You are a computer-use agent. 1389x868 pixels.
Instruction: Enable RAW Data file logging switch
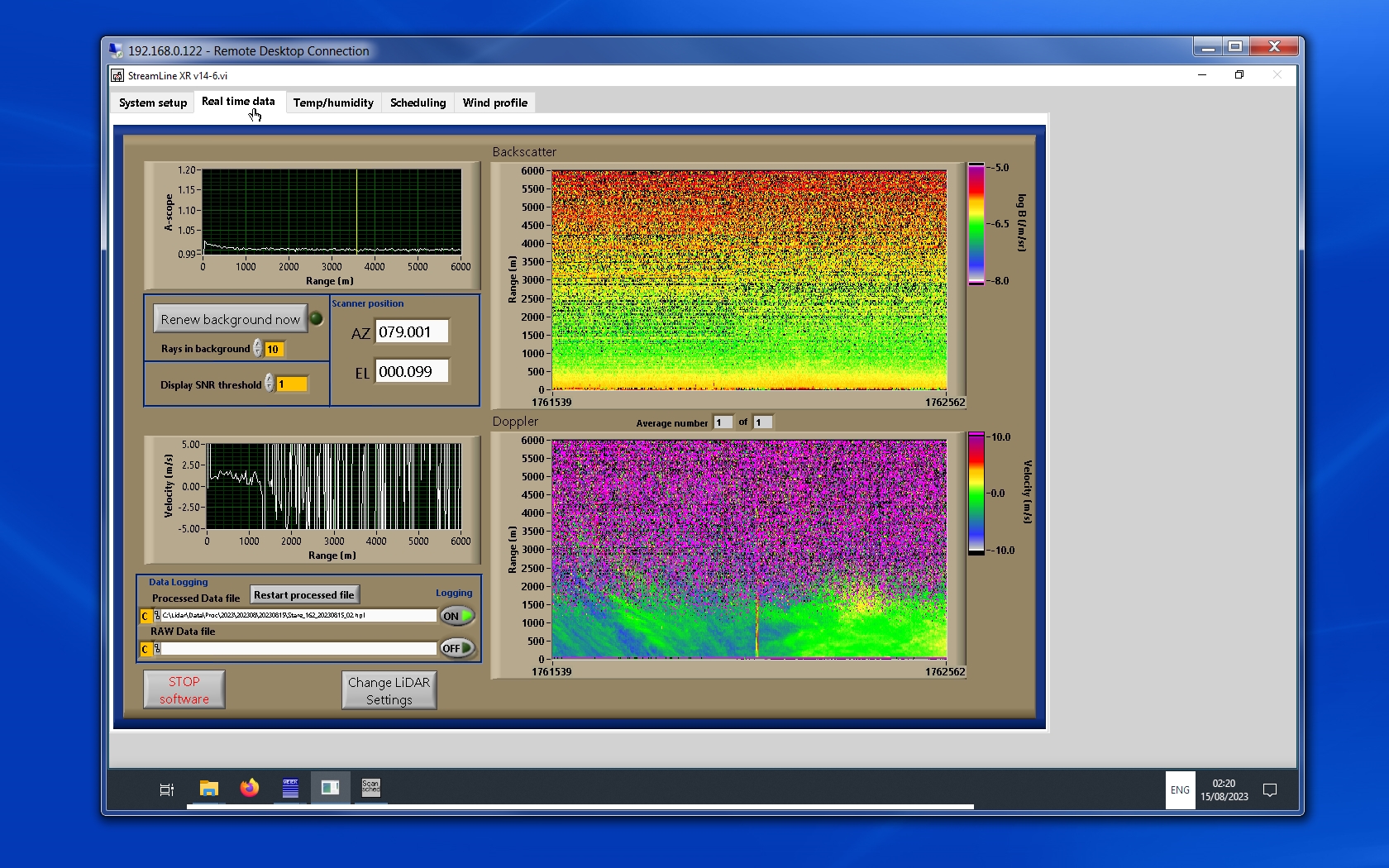coord(457,648)
